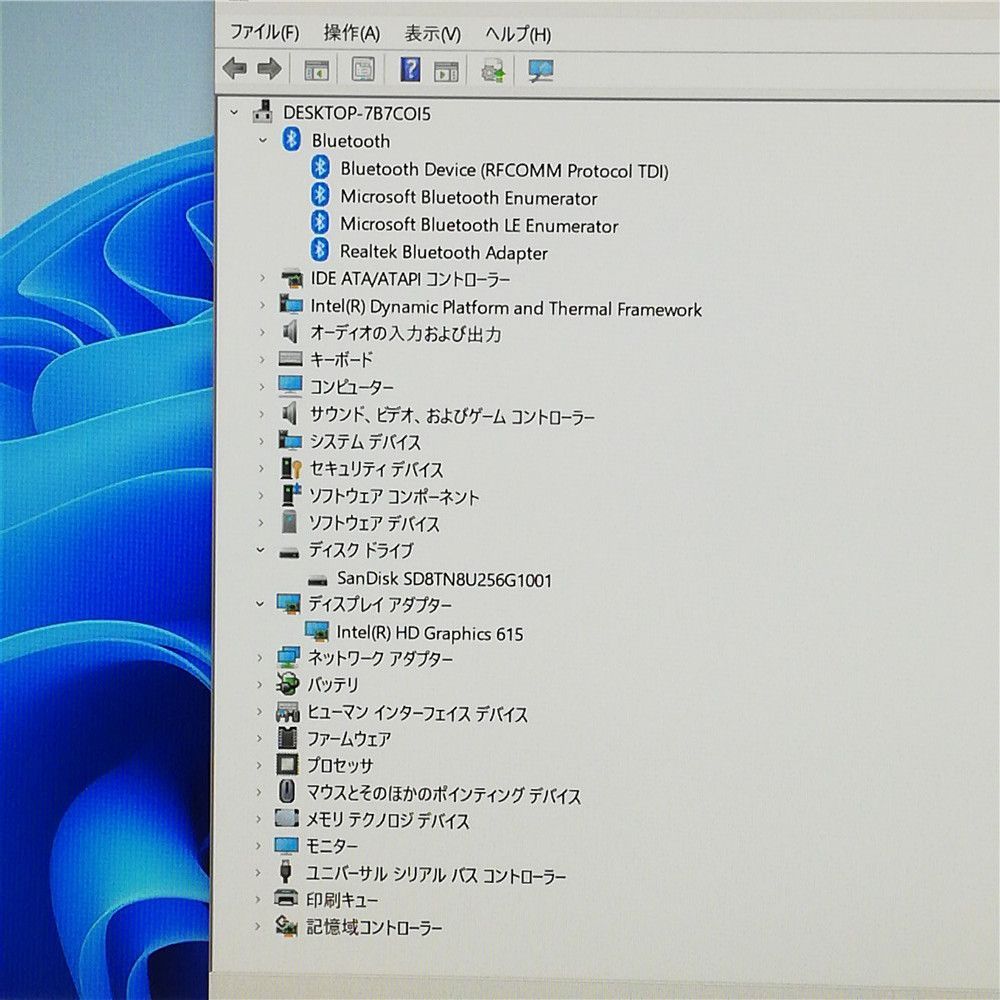This screenshot has height=1000, width=1000.
Task: Click Scan for hardware changes monitor icon
Action: click(x=541, y=71)
